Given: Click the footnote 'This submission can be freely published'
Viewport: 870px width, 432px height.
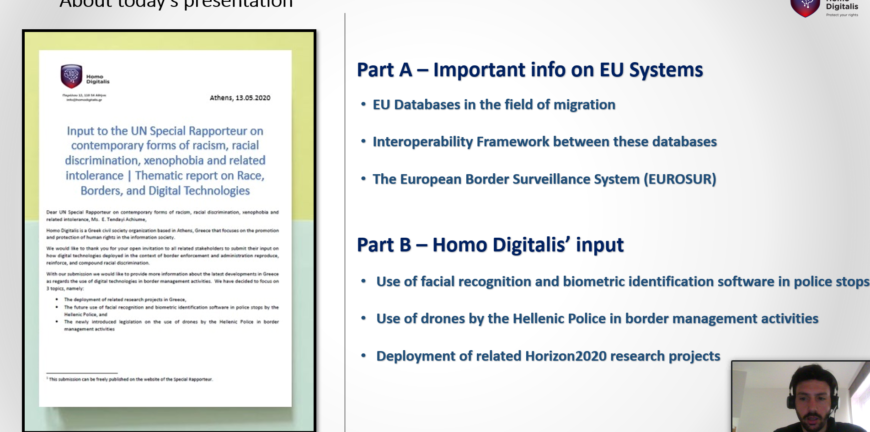Looking at the screenshot, I should point(130,379).
